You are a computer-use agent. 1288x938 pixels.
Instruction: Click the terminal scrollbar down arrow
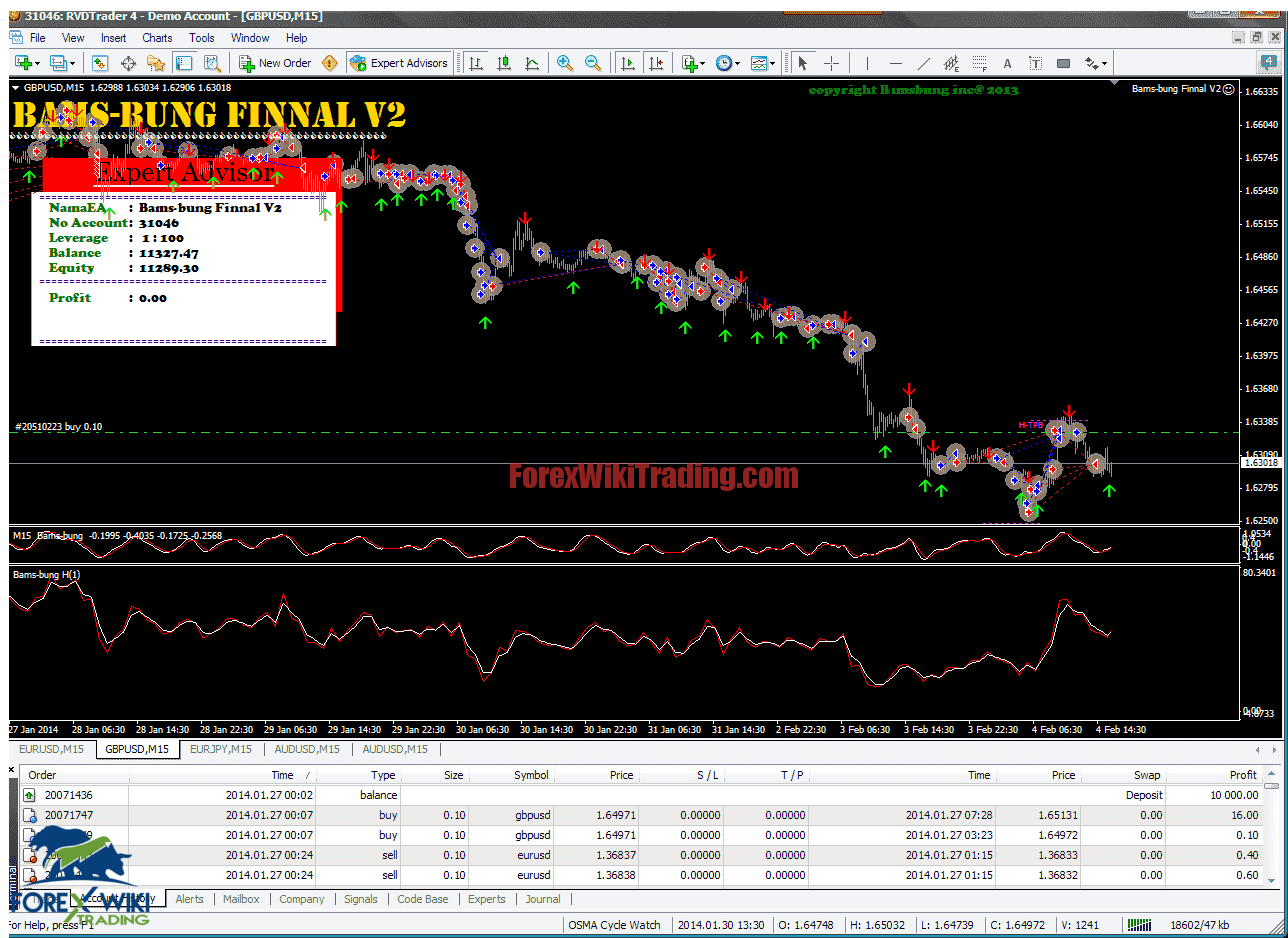tap(1273, 881)
